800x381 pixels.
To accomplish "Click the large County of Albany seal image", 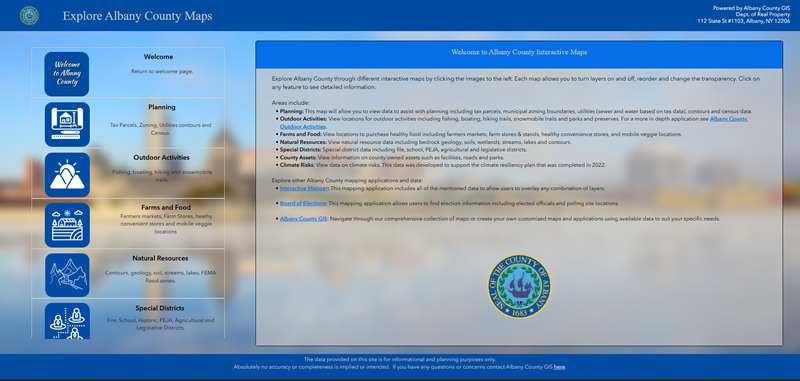I will click(x=519, y=287).
